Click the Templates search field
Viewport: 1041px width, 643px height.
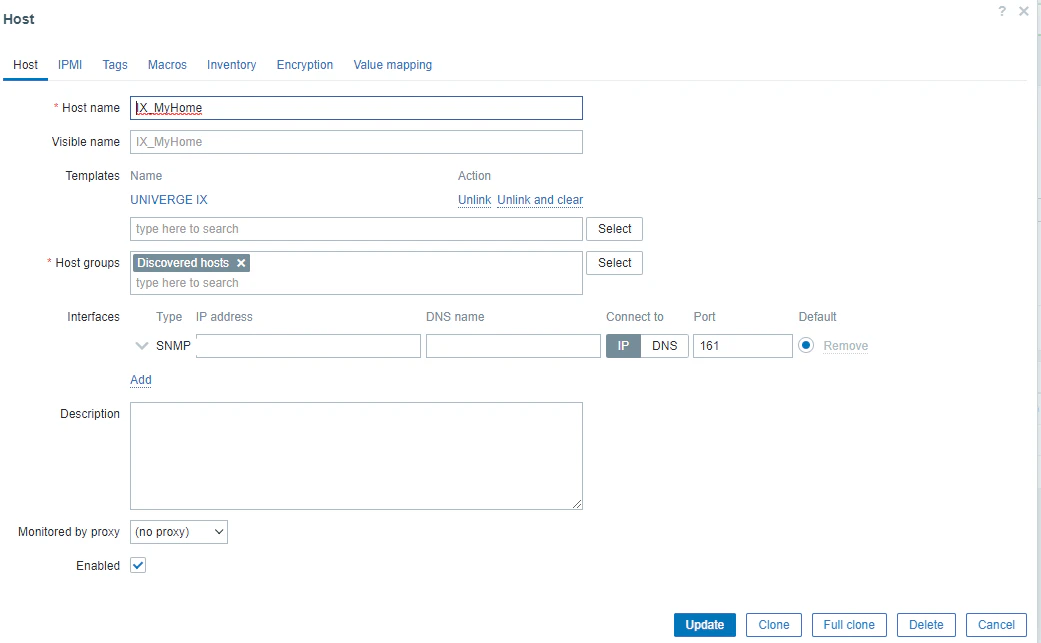357,229
